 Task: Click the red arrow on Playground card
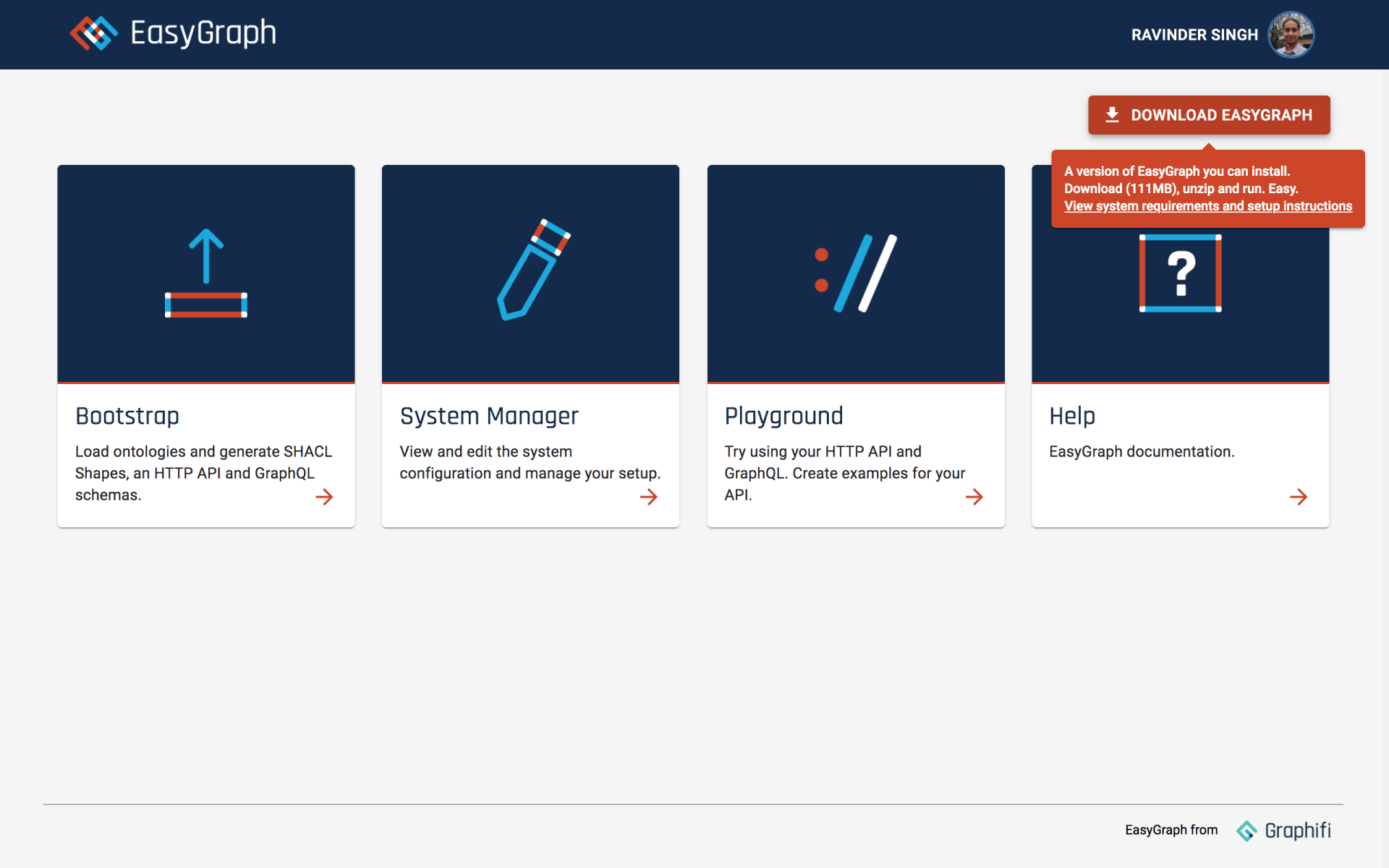click(974, 497)
